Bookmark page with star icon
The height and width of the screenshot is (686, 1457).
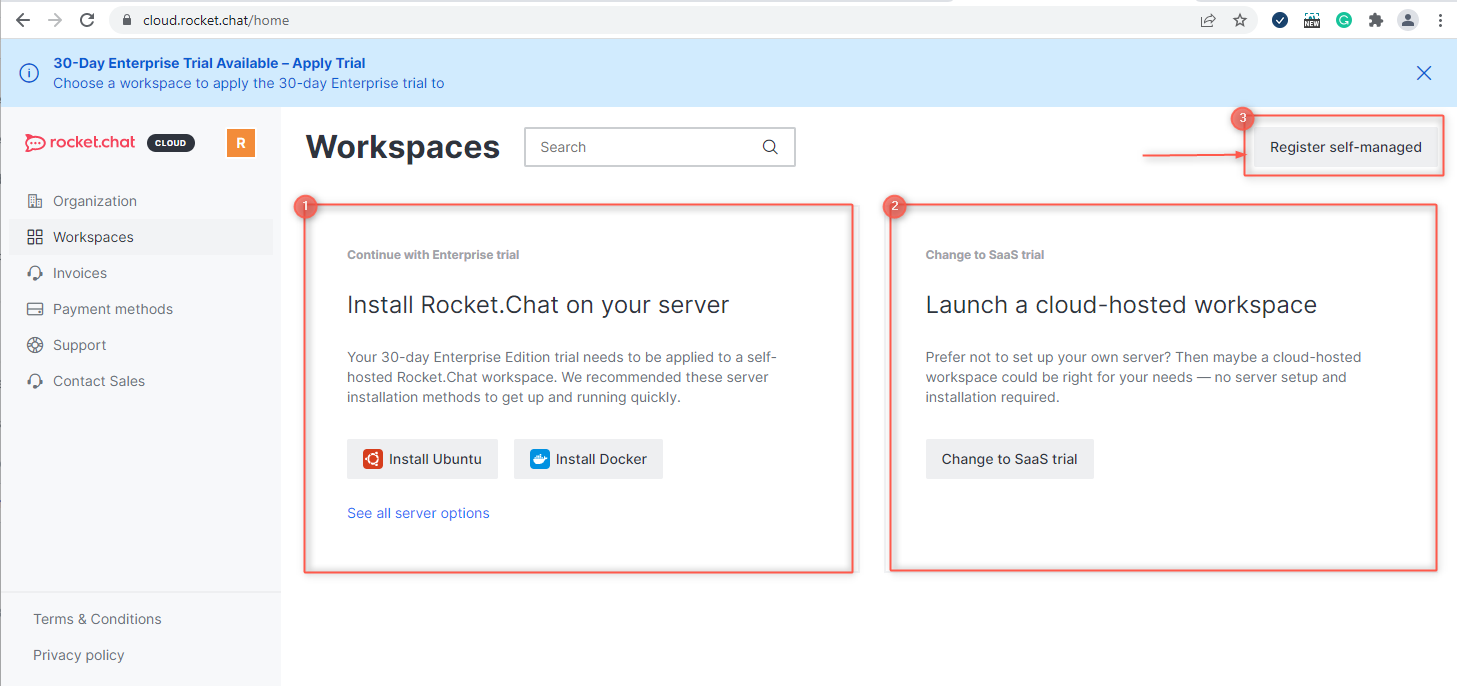[1240, 20]
